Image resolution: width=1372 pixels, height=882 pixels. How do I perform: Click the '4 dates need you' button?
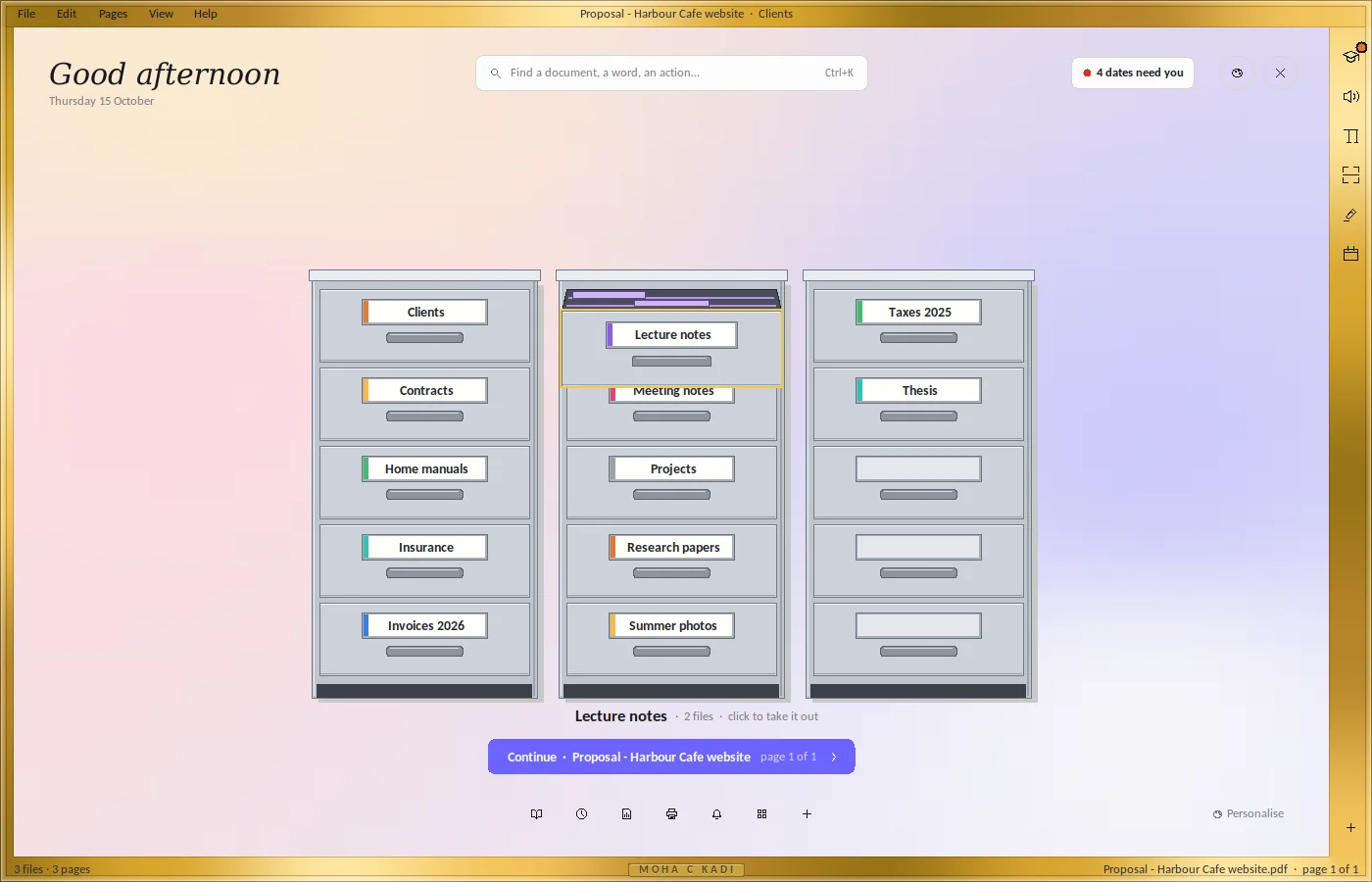coord(1133,73)
